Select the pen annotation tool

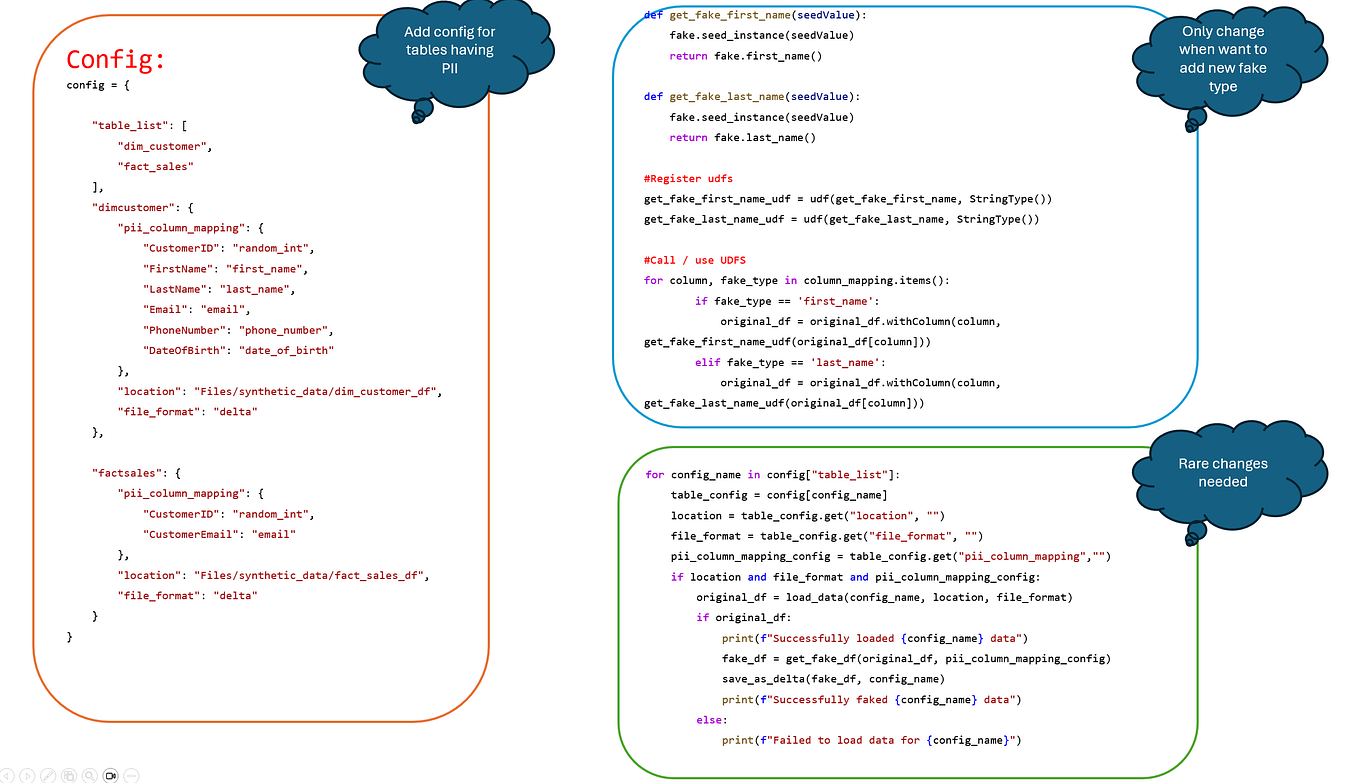tap(48, 775)
